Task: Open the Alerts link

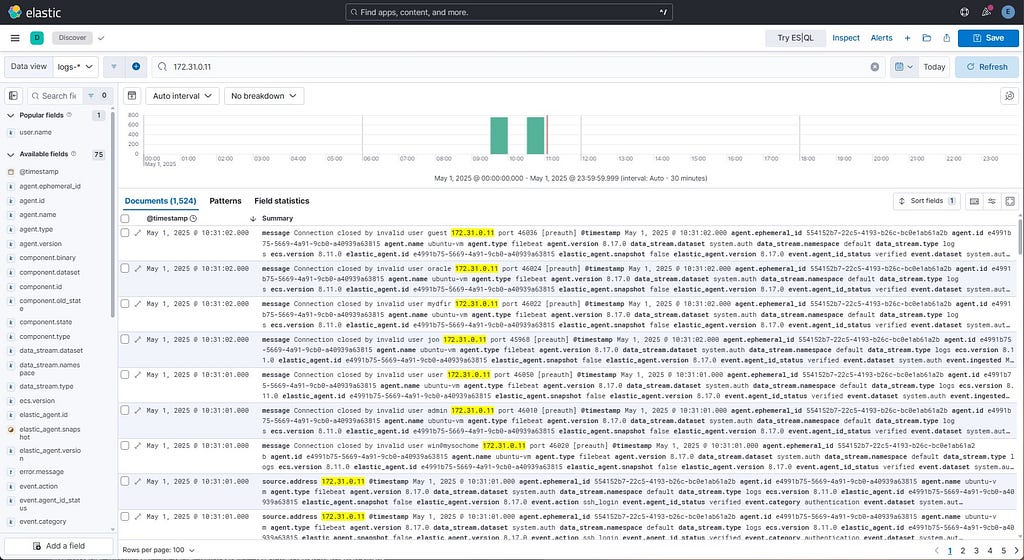Action: click(x=881, y=38)
